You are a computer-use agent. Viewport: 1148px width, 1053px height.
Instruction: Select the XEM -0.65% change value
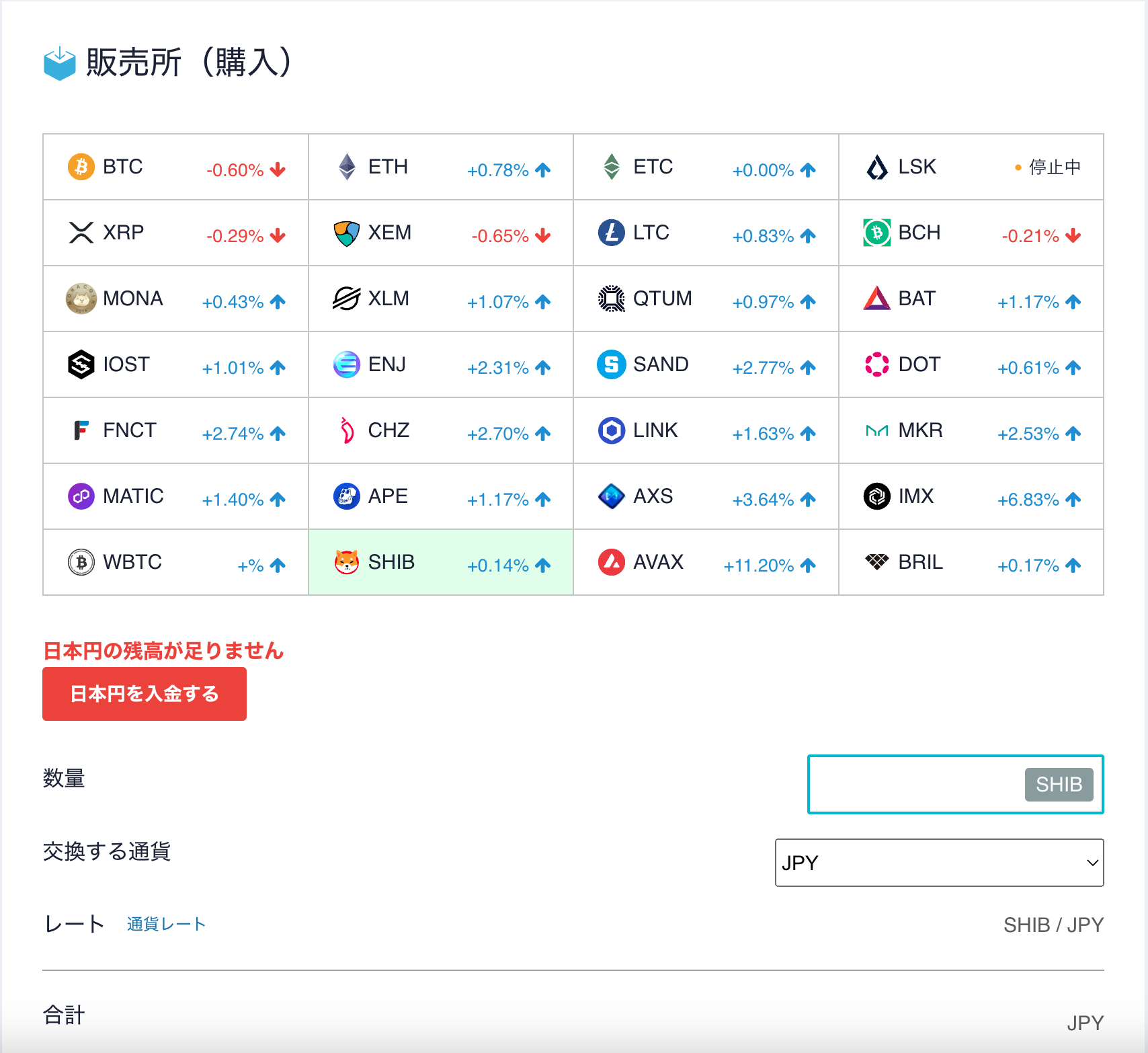click(500, 236)
